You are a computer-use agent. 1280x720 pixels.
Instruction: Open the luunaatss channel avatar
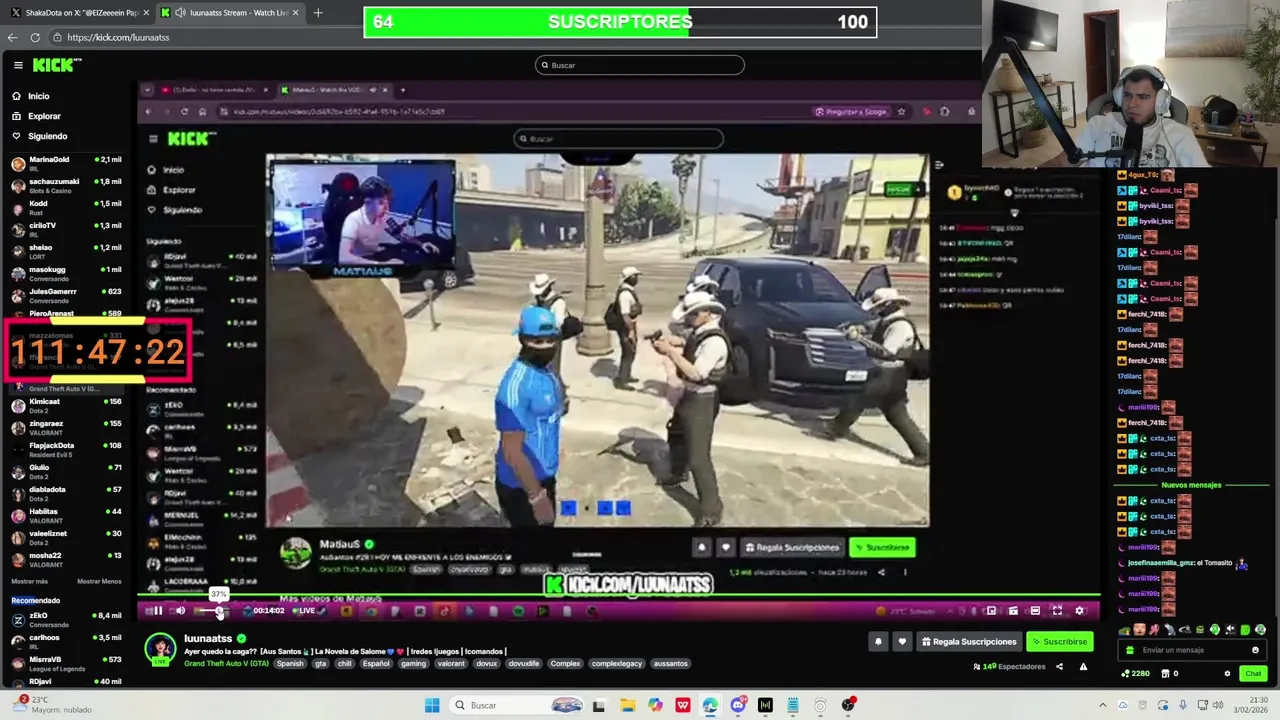coord(160,649)
